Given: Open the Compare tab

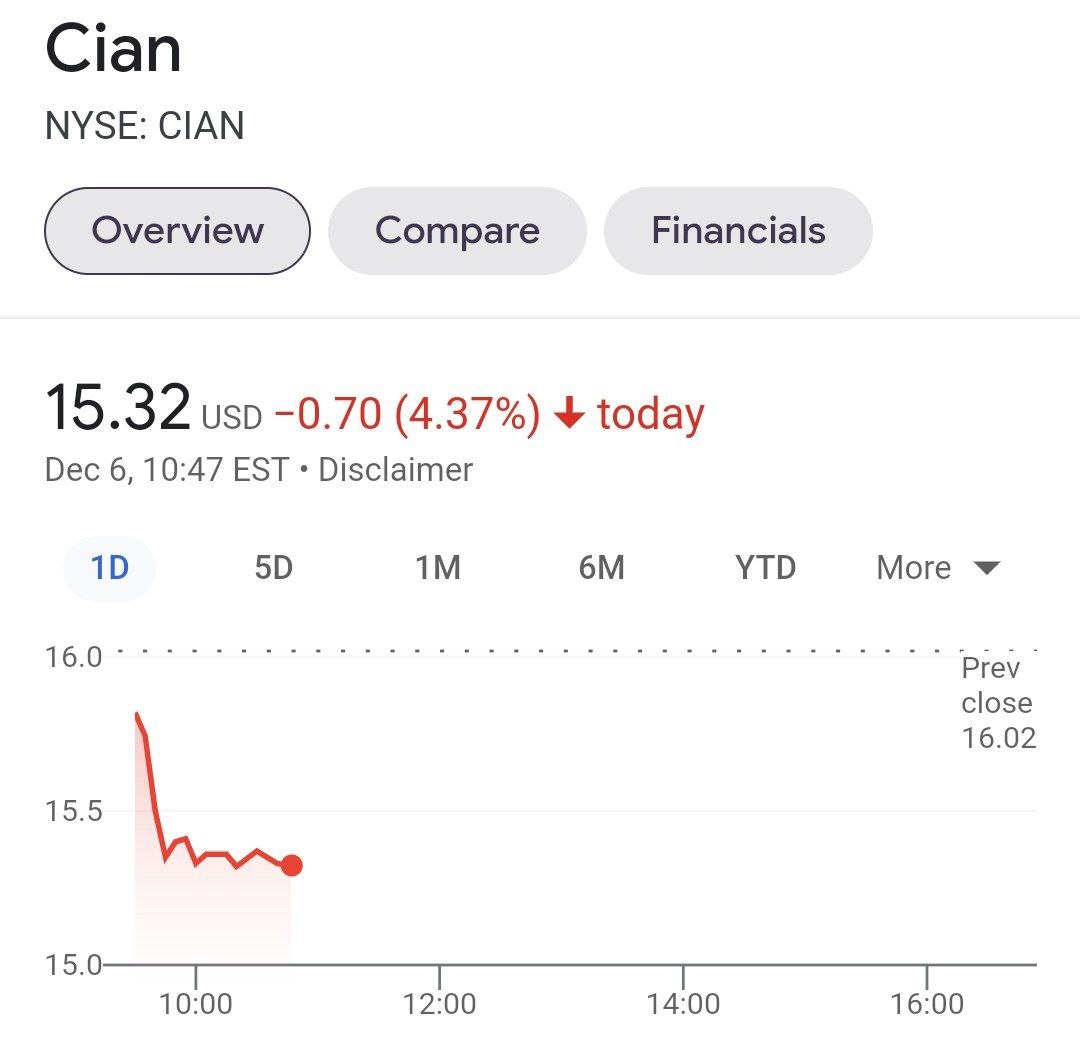Looking at the screenshot, I should click(457, 231).
